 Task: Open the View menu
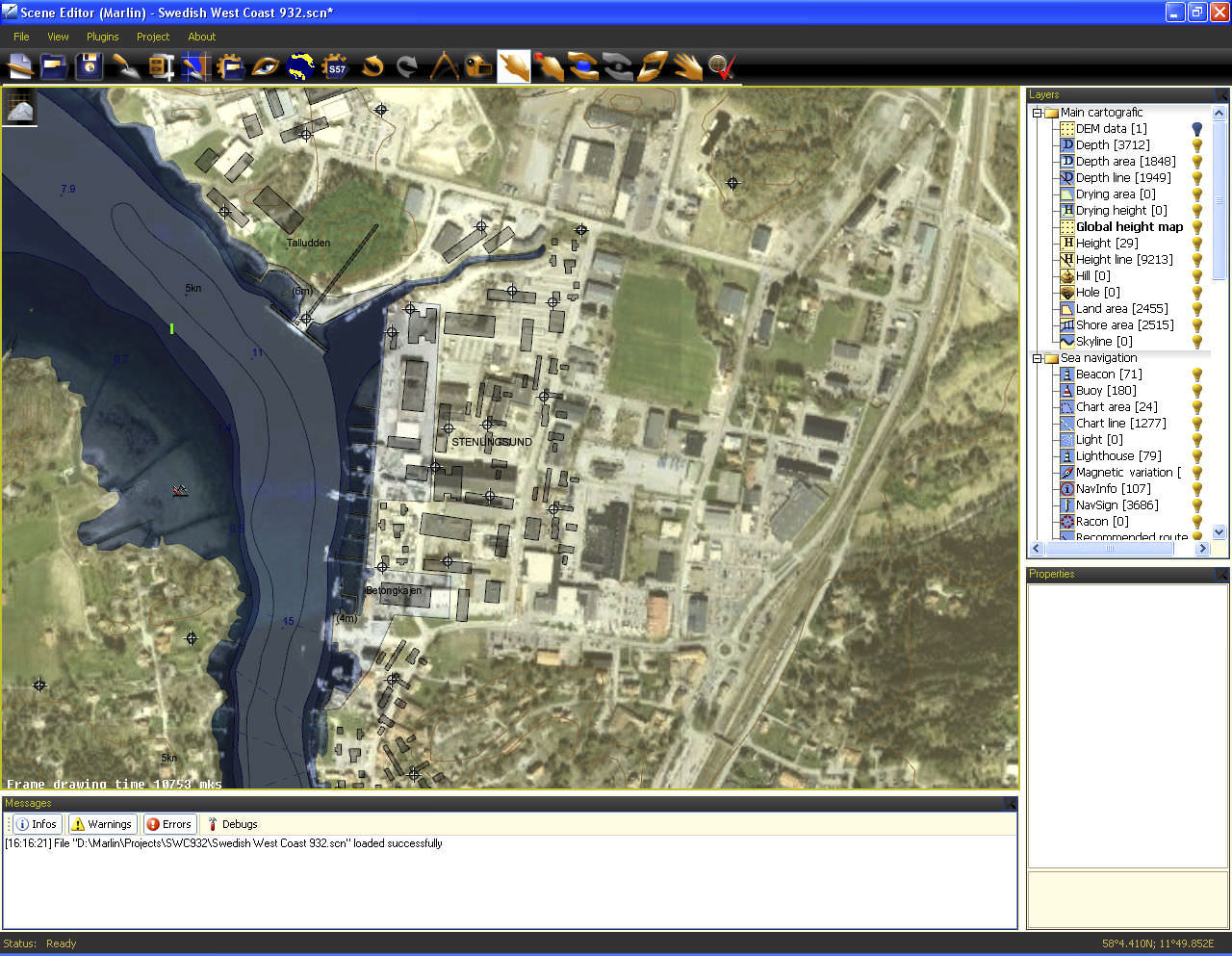pos(58,37)
